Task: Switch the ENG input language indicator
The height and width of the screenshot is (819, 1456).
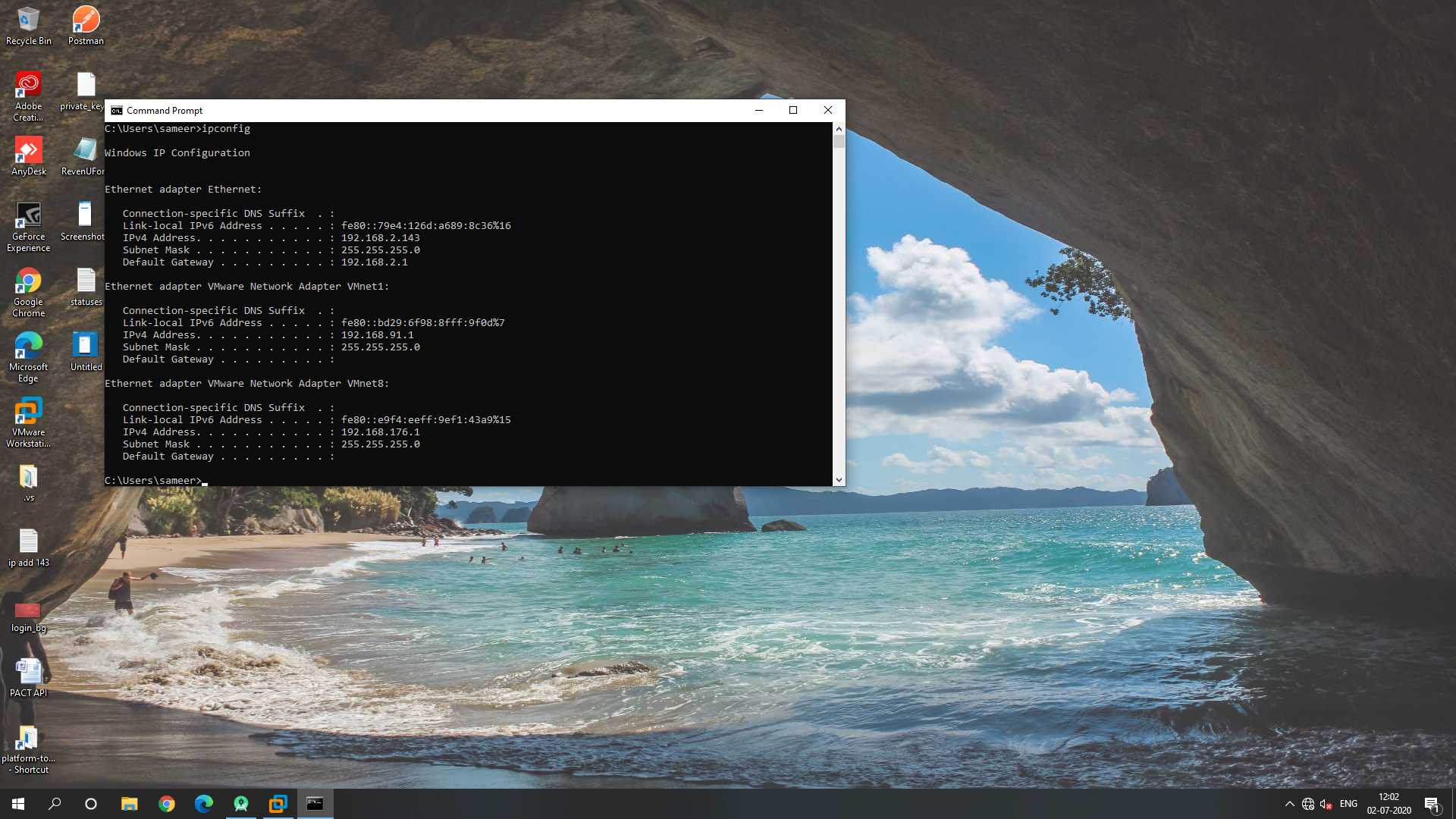Action: (1348, 804)
